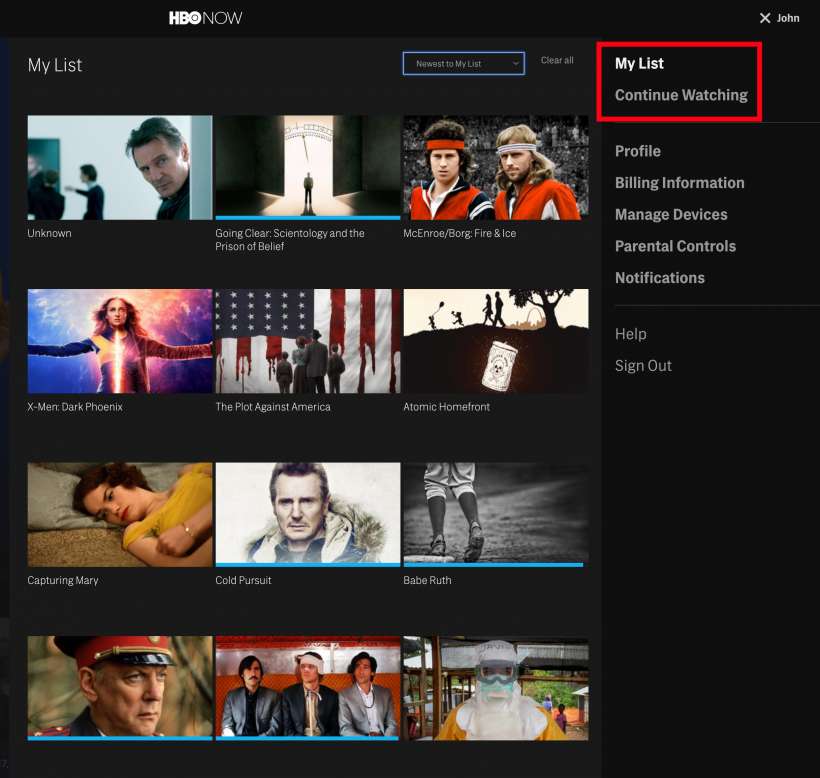Click the Going Clear: Scientology title text
The image size is (820, 778).
(x=290, y=239)
